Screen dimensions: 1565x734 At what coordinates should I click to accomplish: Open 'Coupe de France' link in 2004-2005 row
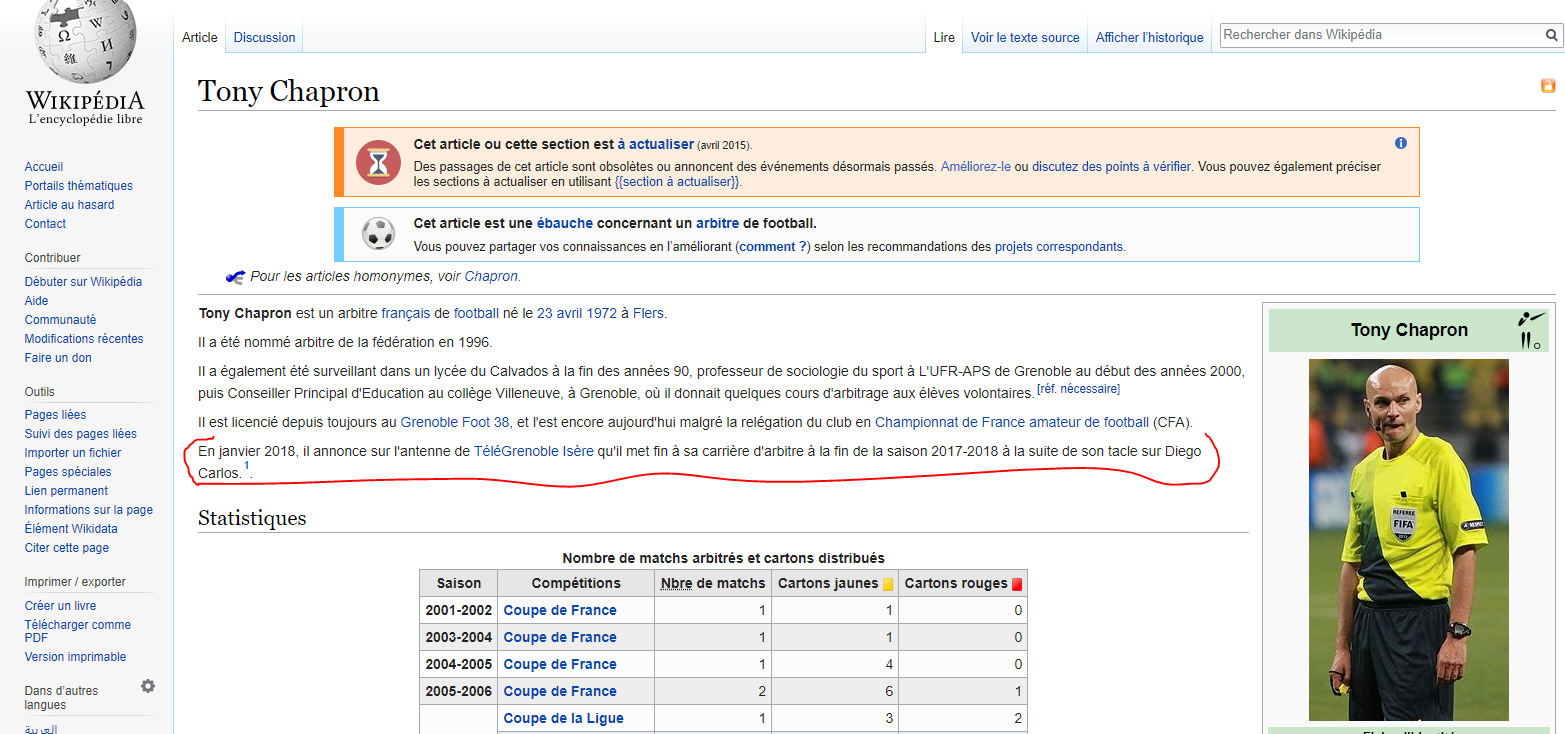coord(560,664)
